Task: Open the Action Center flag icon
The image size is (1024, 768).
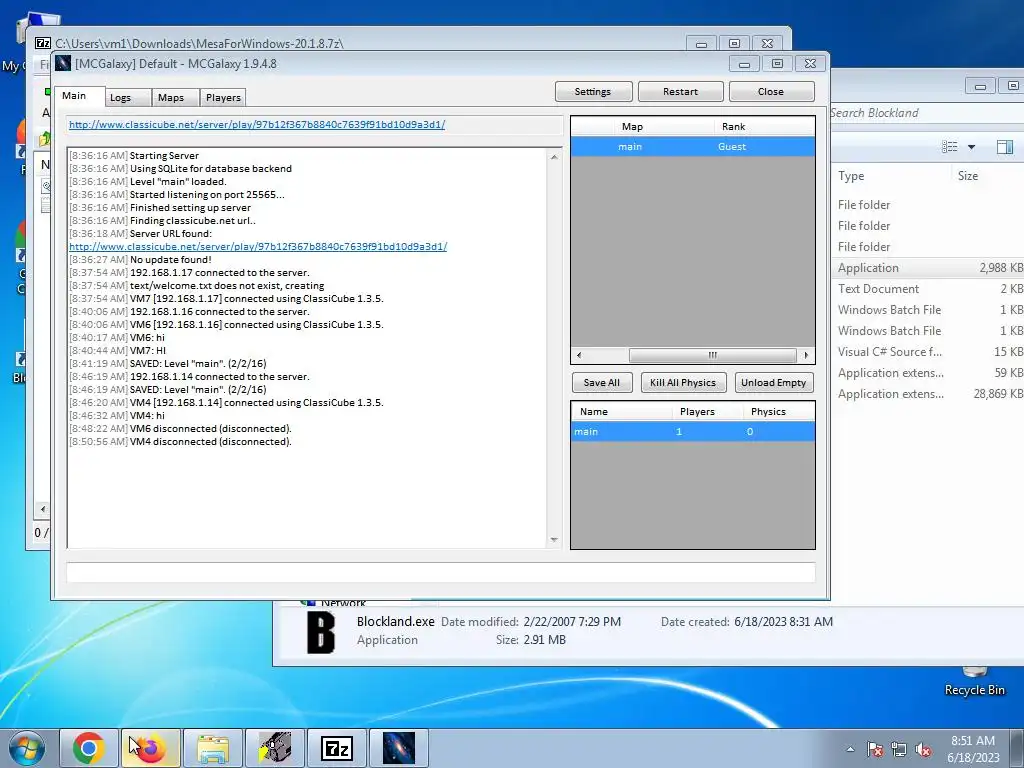Action: (875, 749)
